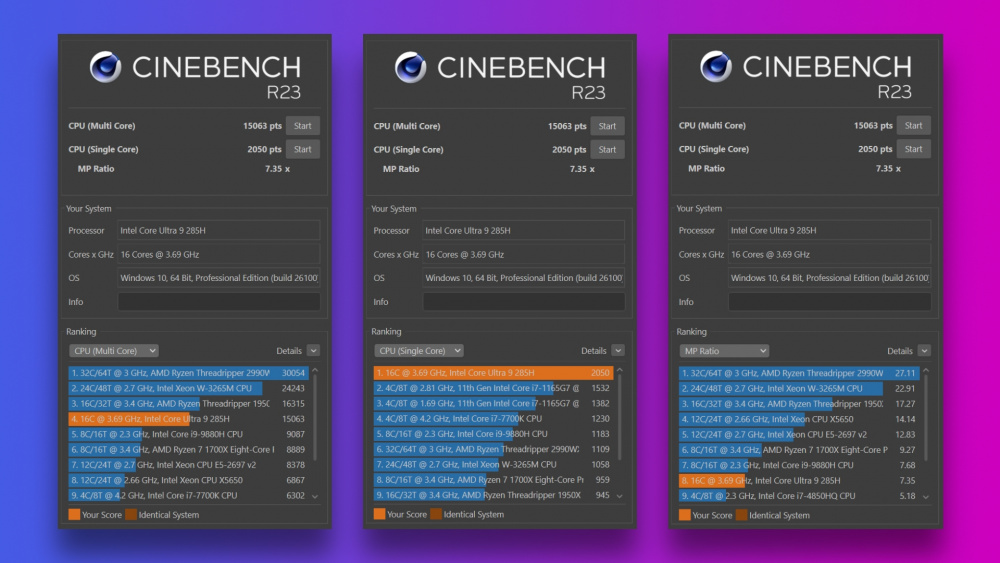
Task: Click scroll-up arrow of MP Ratio ranking list
Action: click(x=925, y=371)
